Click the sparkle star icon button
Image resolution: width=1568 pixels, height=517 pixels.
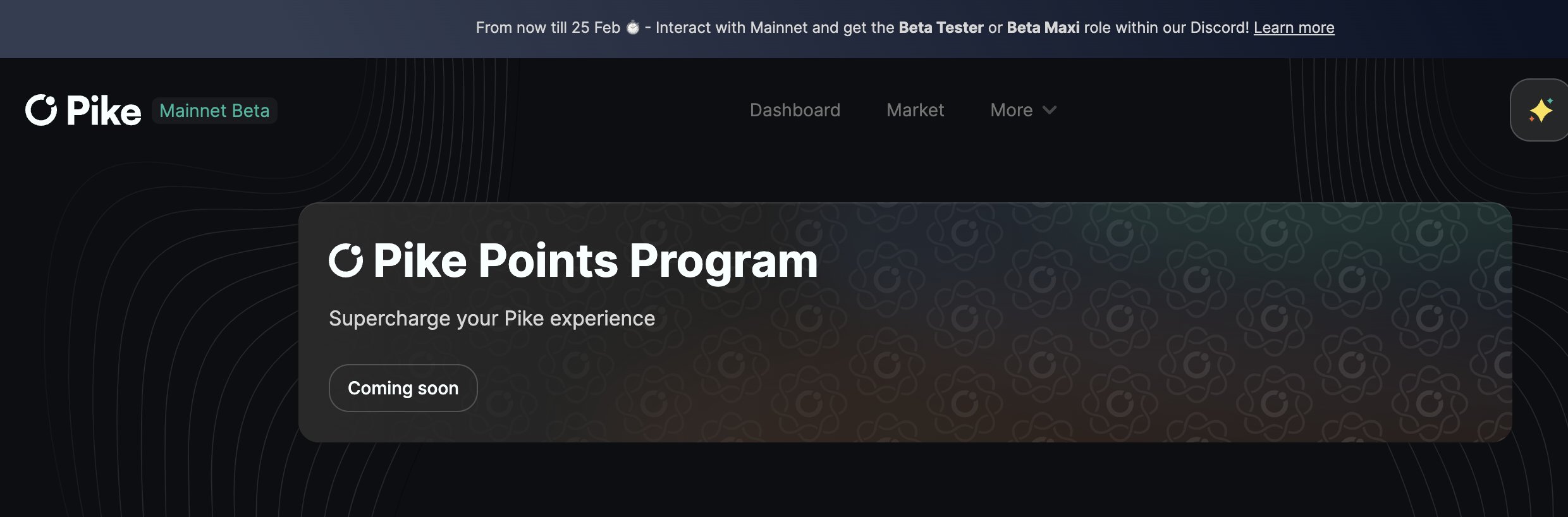pyautogui.click(x=1540, y=111)
